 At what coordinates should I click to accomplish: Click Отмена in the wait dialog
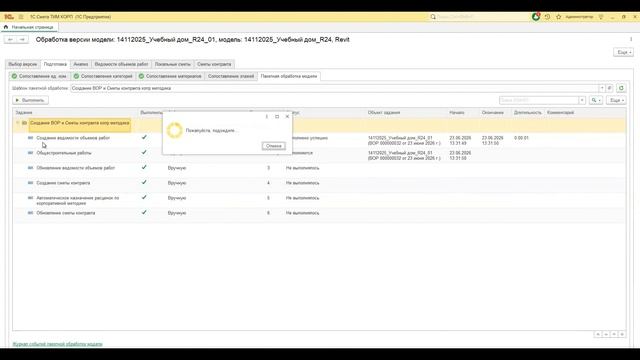273,146
